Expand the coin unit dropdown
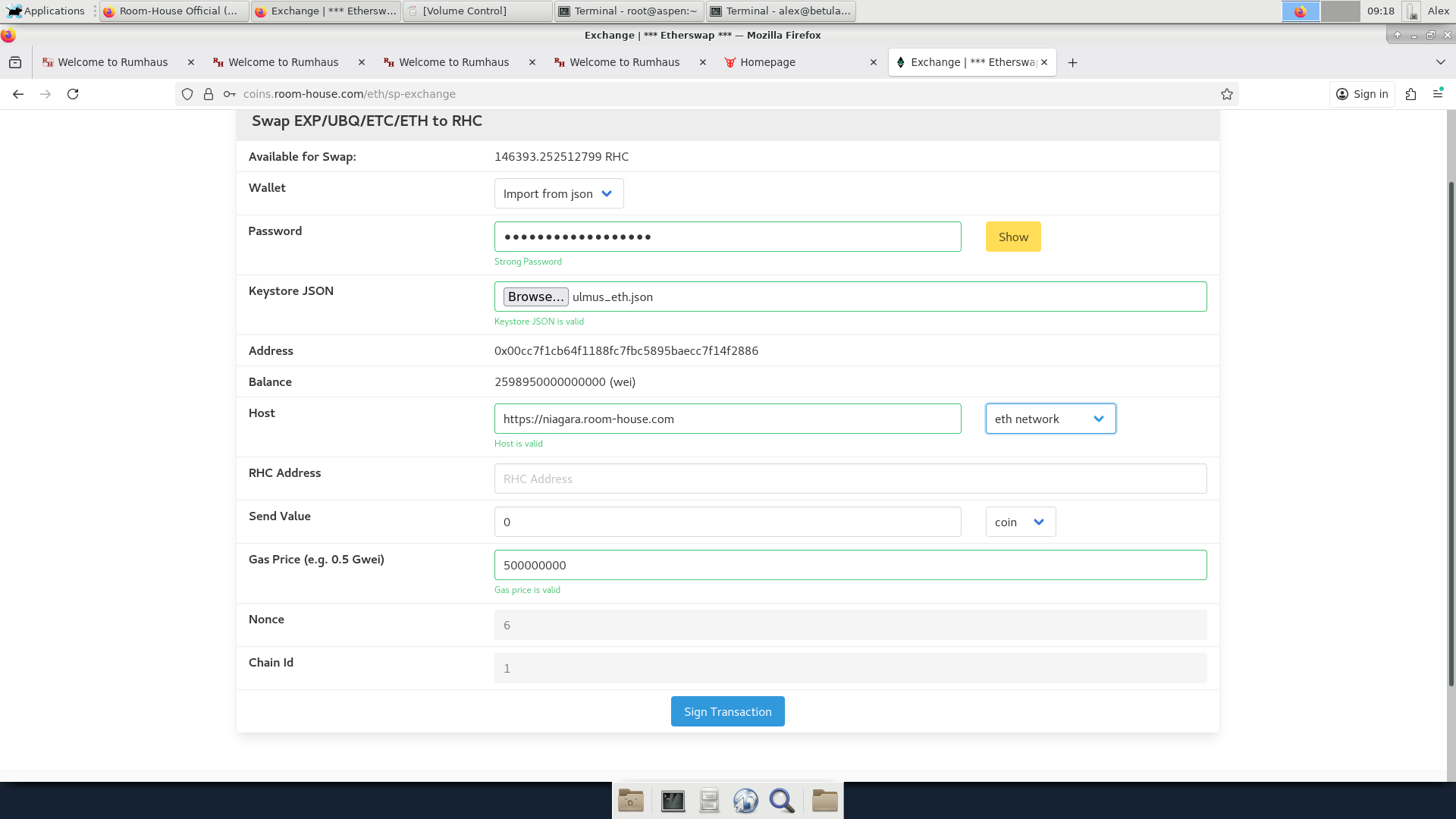The width and height of the screenshot is (1456, 819). 1020,522
